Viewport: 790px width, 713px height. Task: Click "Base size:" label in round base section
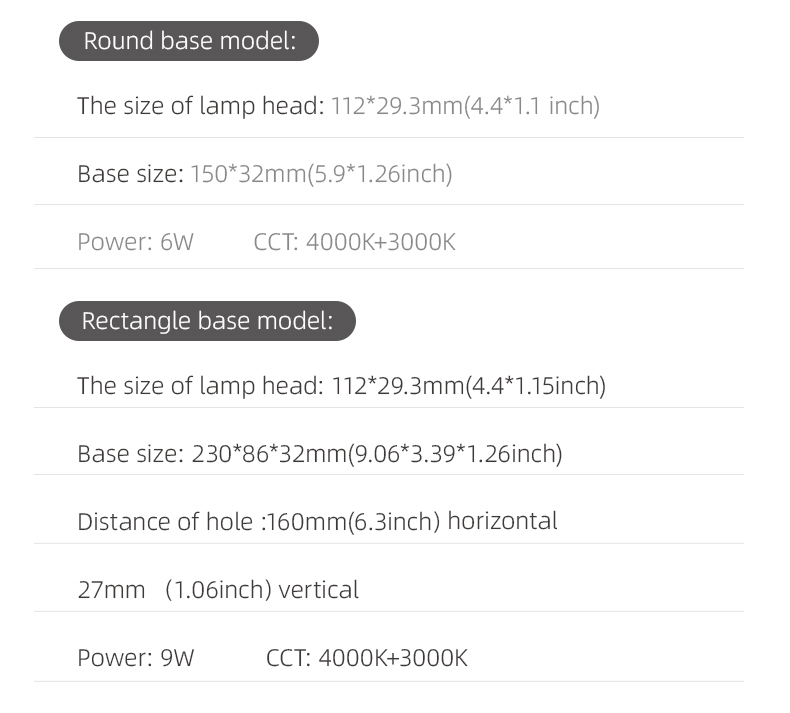coord(130,174)
